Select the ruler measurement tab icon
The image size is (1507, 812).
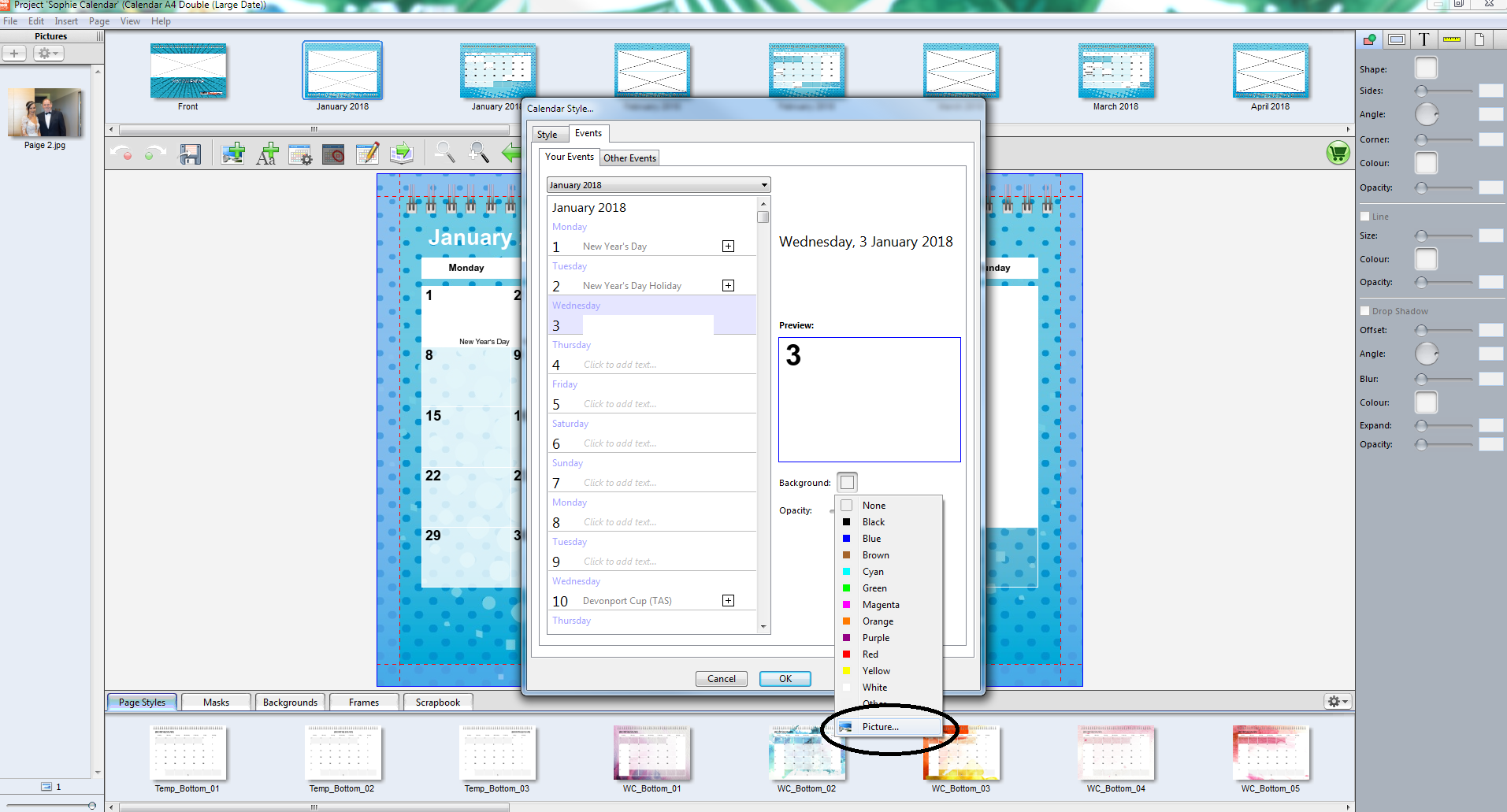tap(1452, 39)
